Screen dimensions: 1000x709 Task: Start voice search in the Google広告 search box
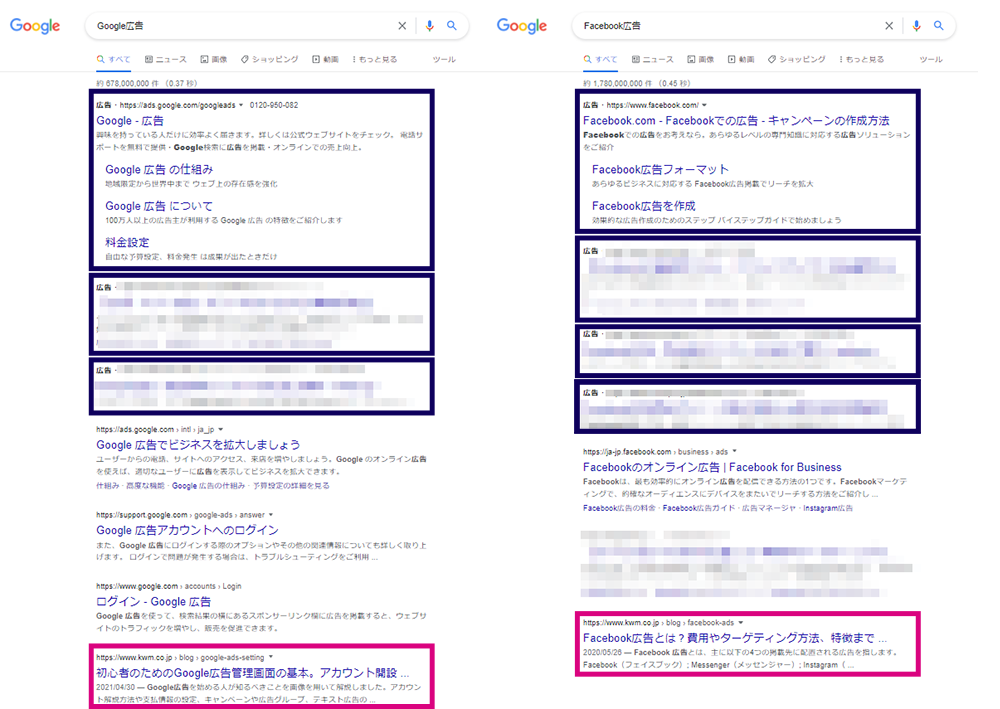(429, 26)
